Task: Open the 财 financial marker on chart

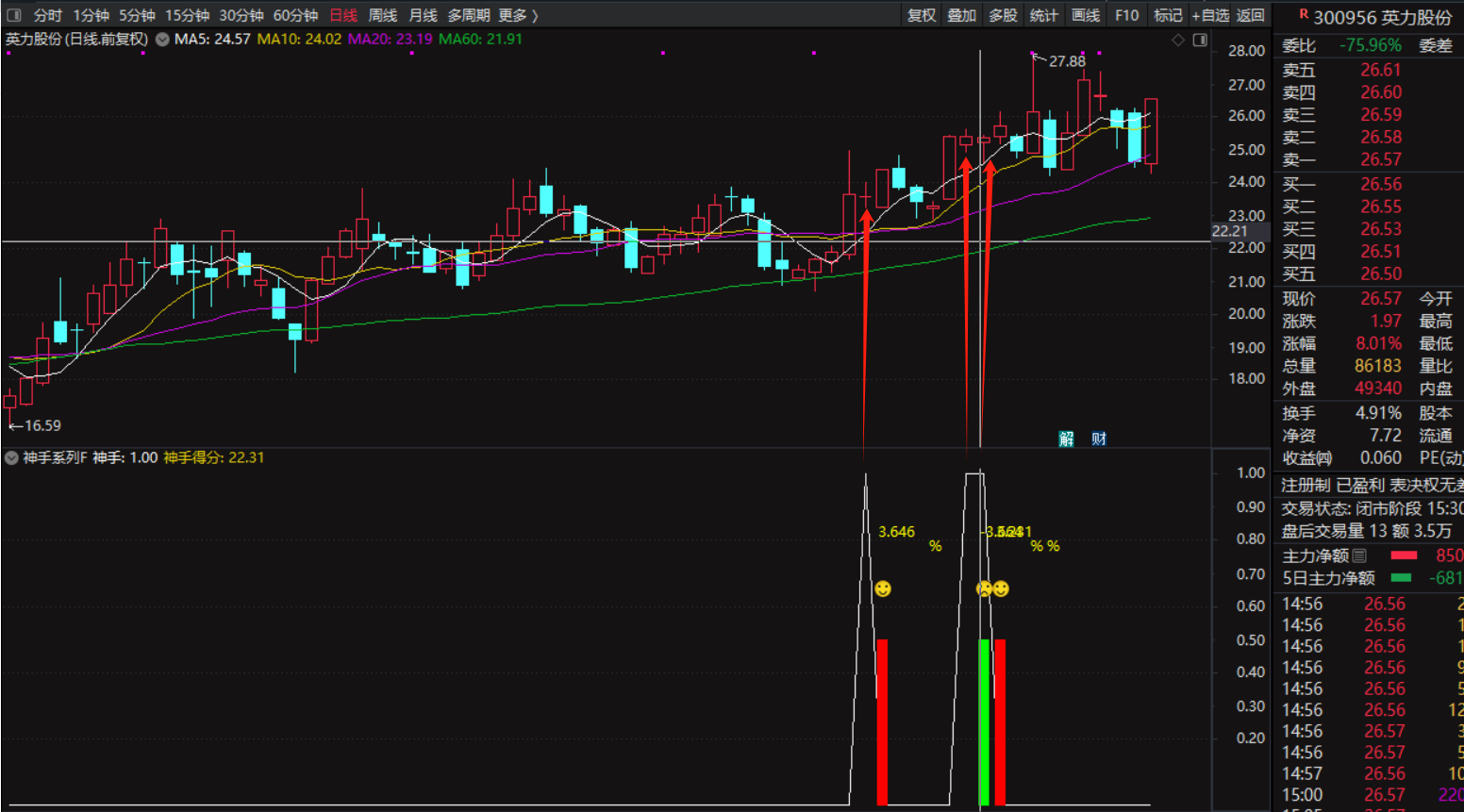Action: (x=1099, y=439)
